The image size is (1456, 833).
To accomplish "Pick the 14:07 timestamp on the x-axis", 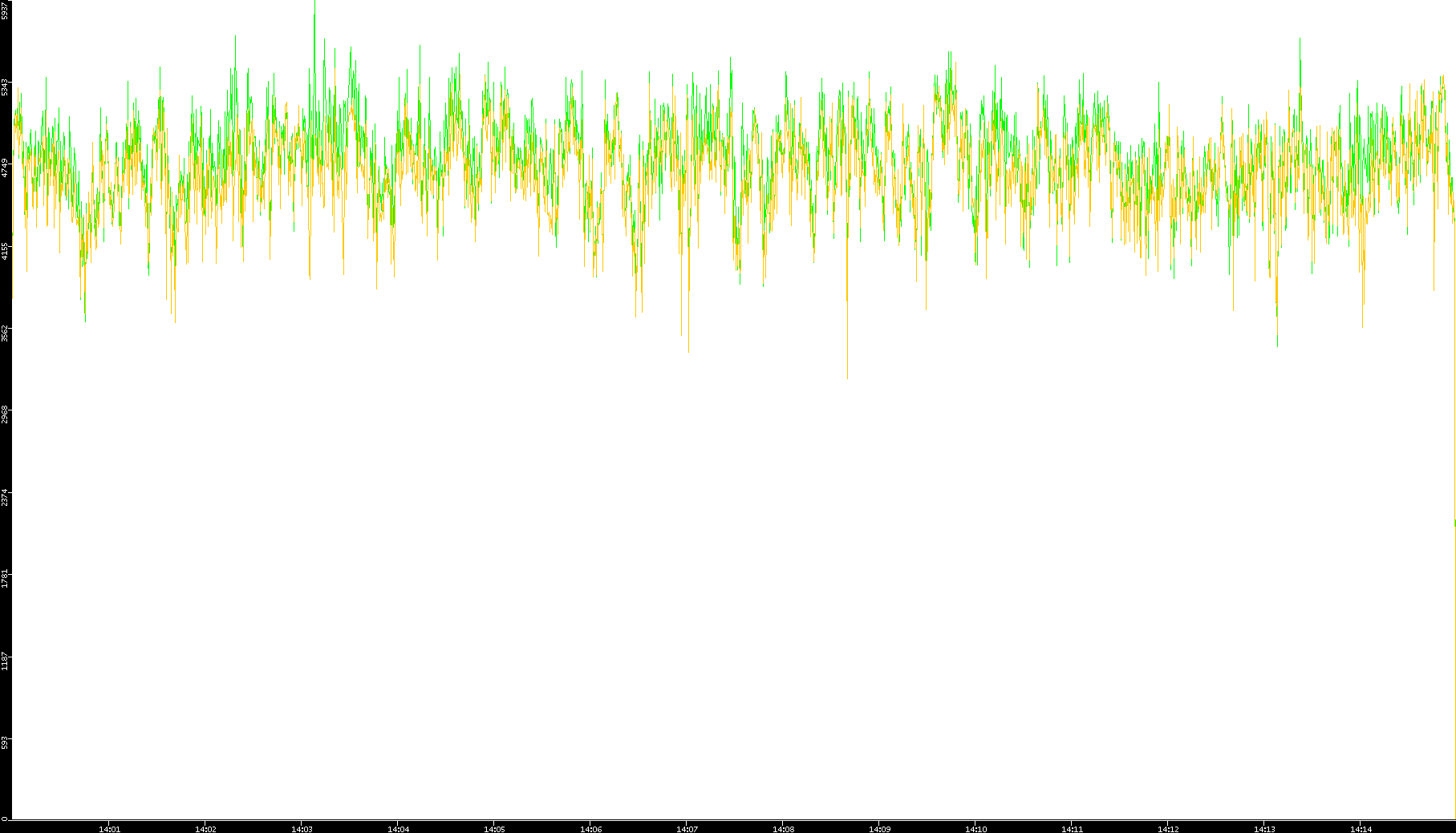I will click(x=687, y=828).
